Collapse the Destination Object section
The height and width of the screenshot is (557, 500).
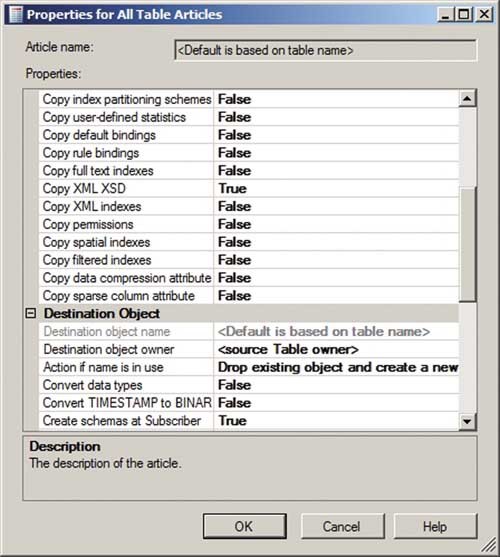31,313
